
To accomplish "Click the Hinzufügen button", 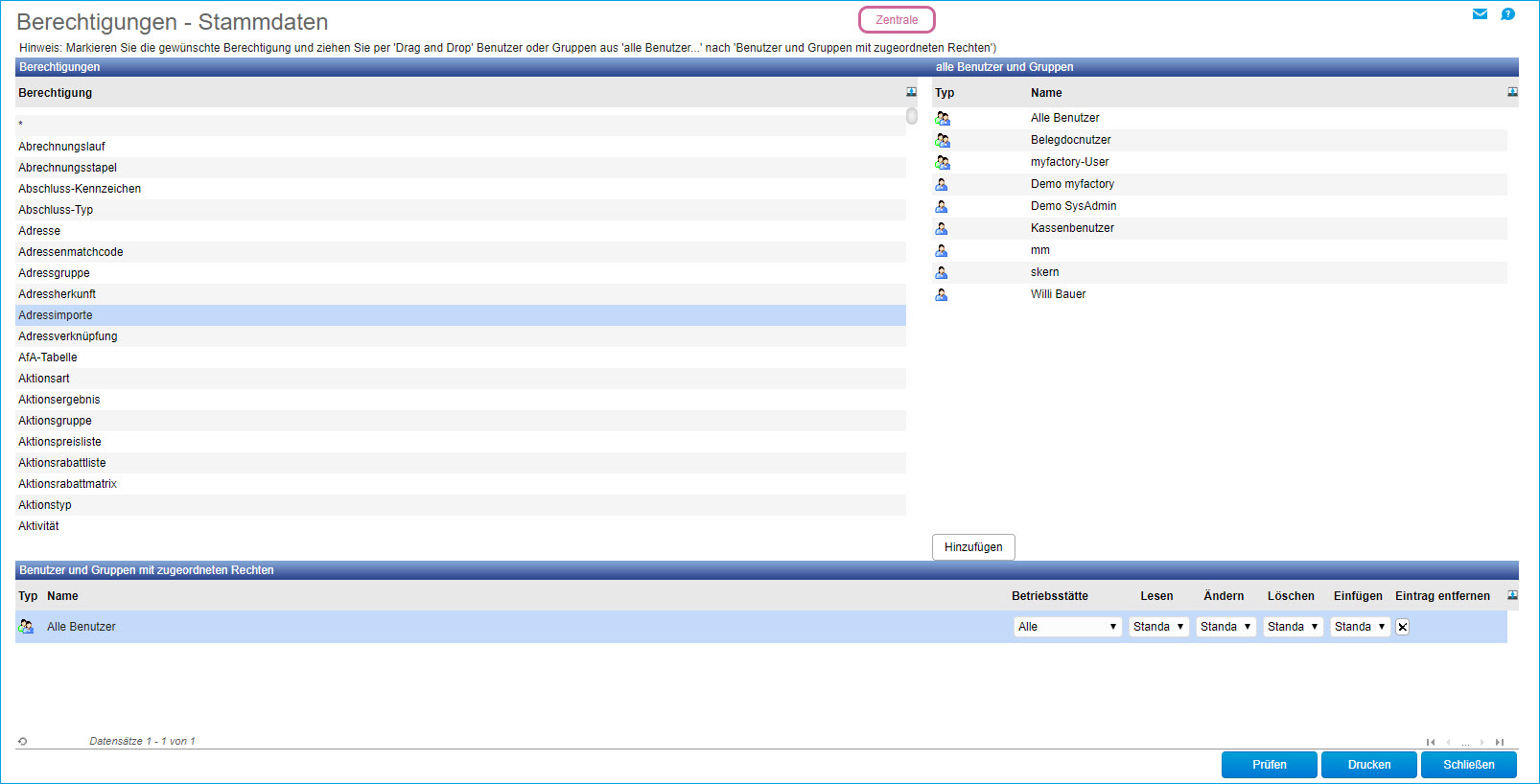I will point(973,547).
